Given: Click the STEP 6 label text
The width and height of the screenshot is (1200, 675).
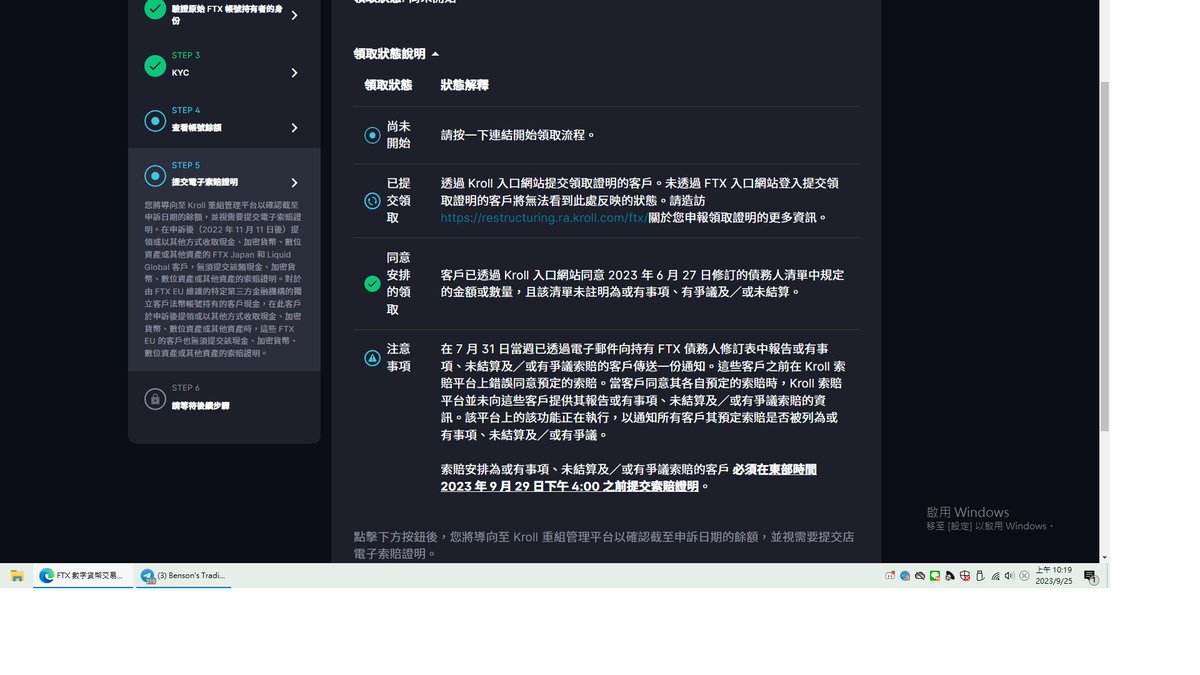Looking at the screenshot, I should [186, 388].
